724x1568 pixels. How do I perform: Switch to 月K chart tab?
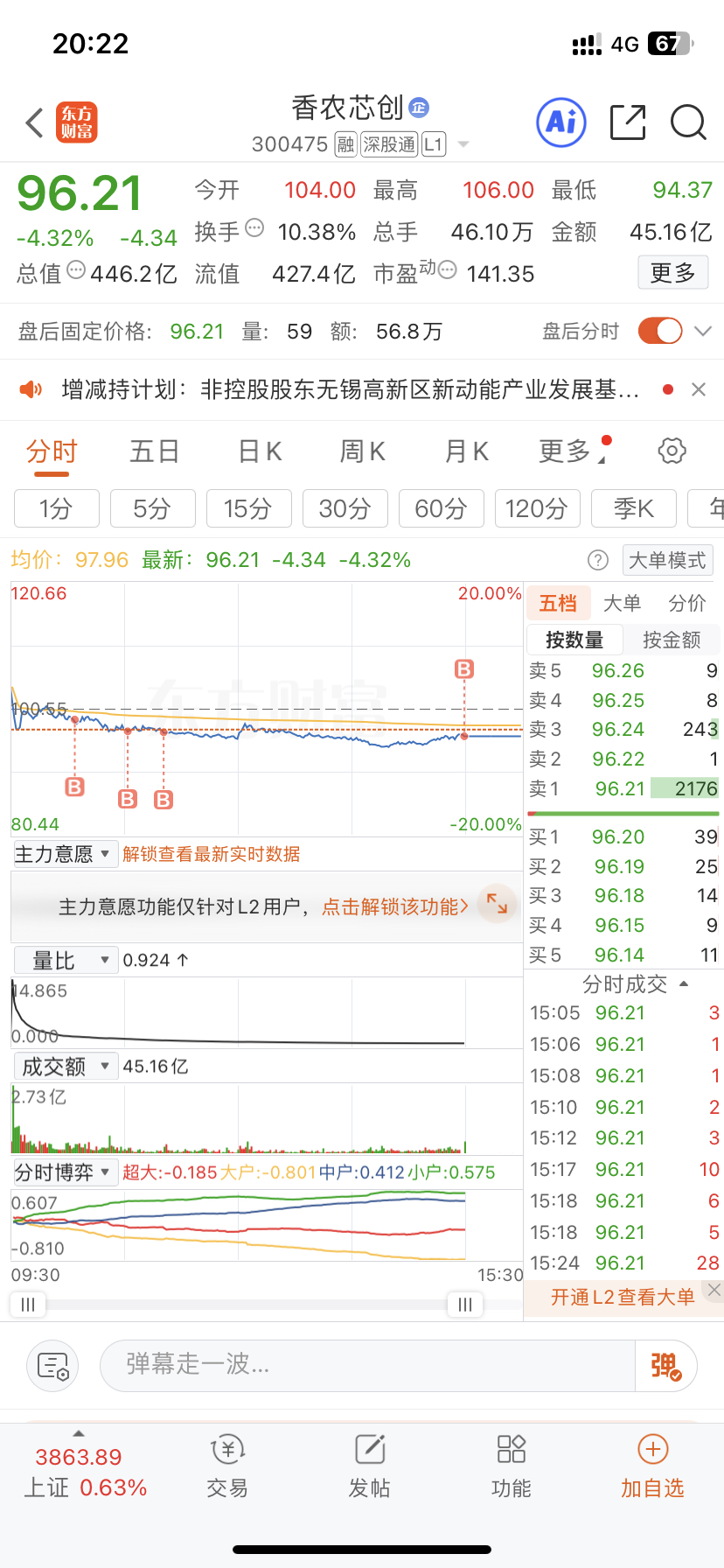click(x=466, y=451)
